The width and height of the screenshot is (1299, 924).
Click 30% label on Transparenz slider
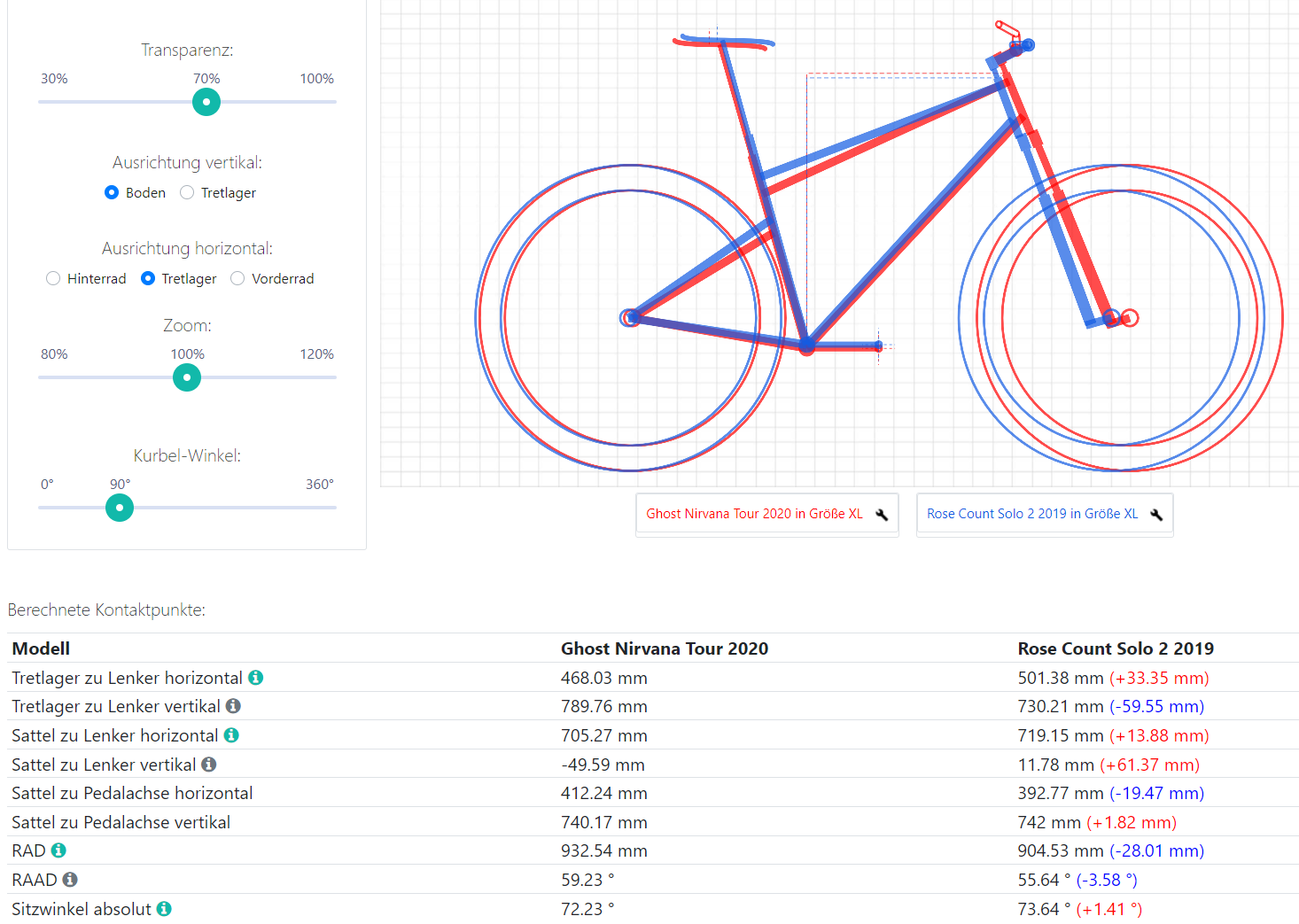click(x=54, y=79)
